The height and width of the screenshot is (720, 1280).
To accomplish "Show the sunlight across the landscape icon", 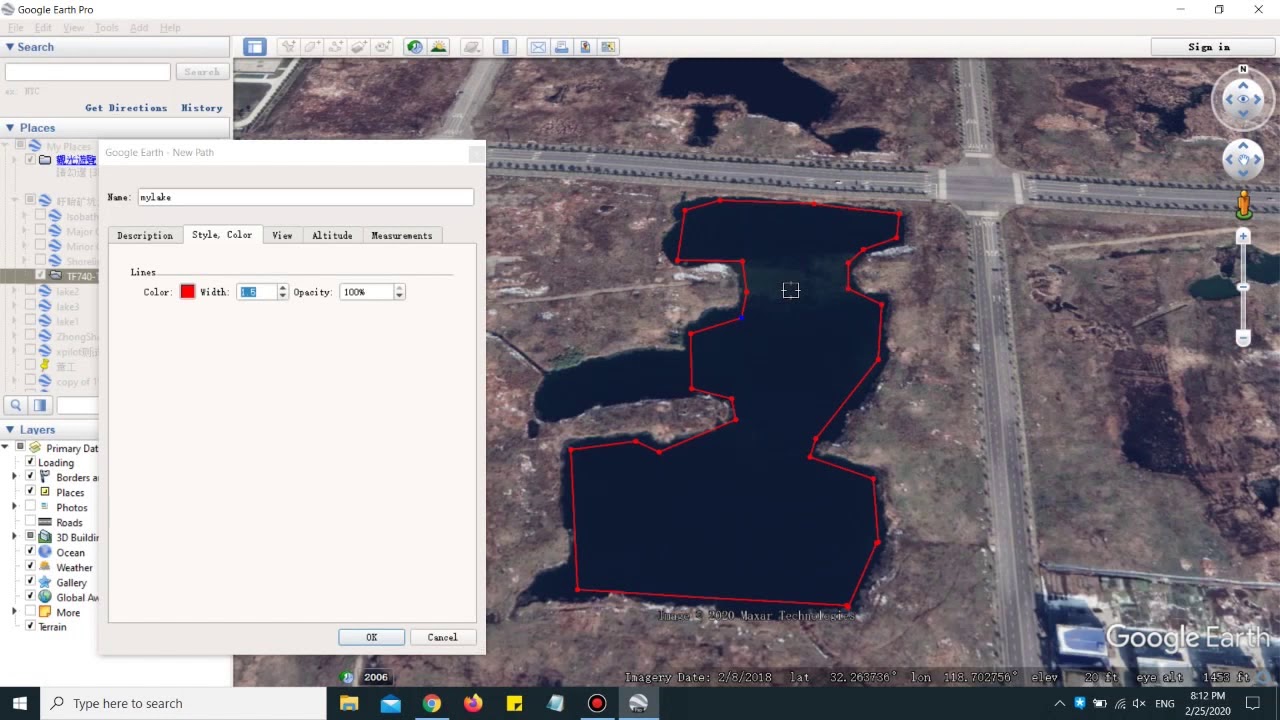I will pyautogui.click(x=438, y=47).
